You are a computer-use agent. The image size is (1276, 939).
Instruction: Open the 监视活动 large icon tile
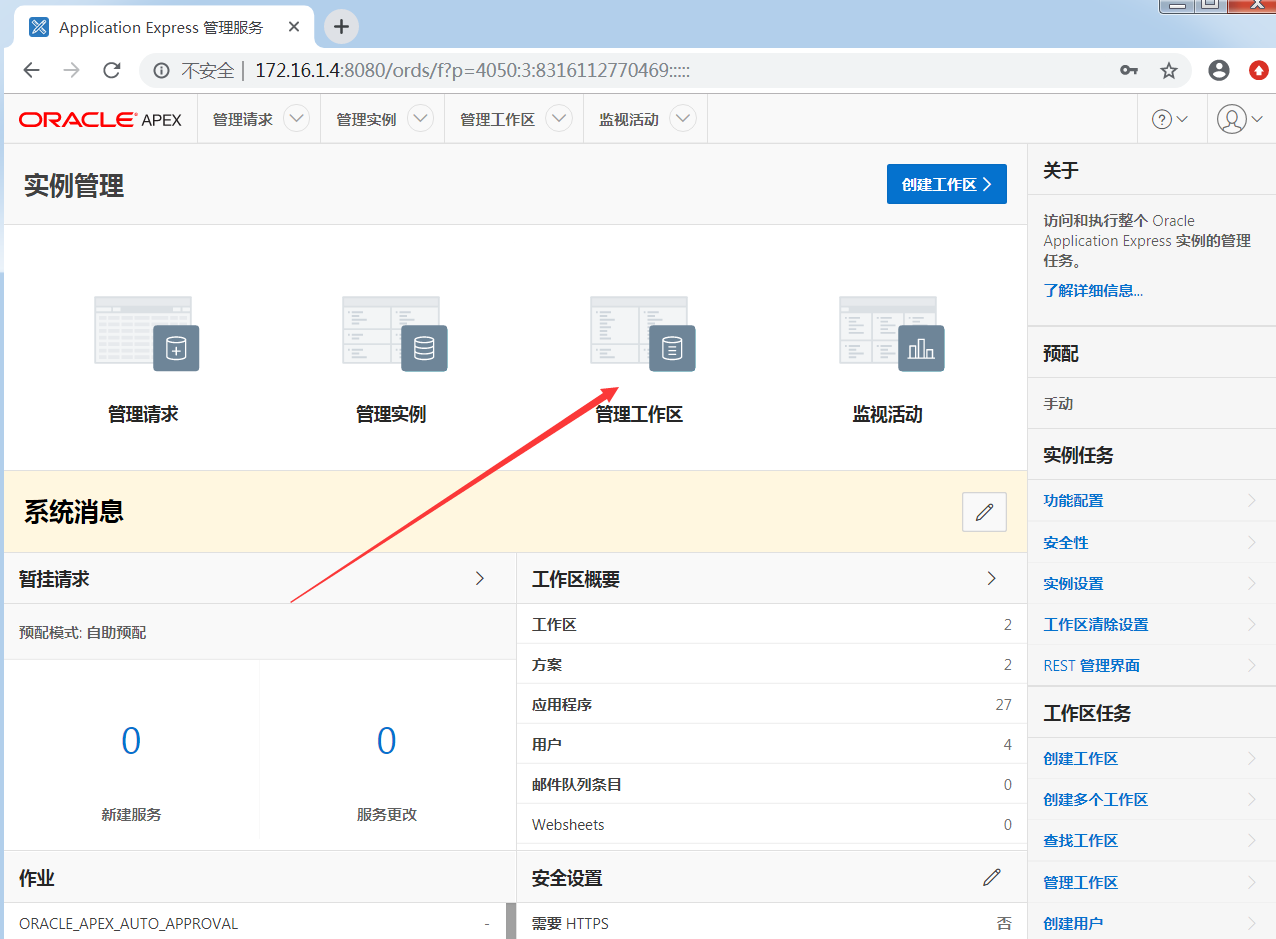click(888, 360)
